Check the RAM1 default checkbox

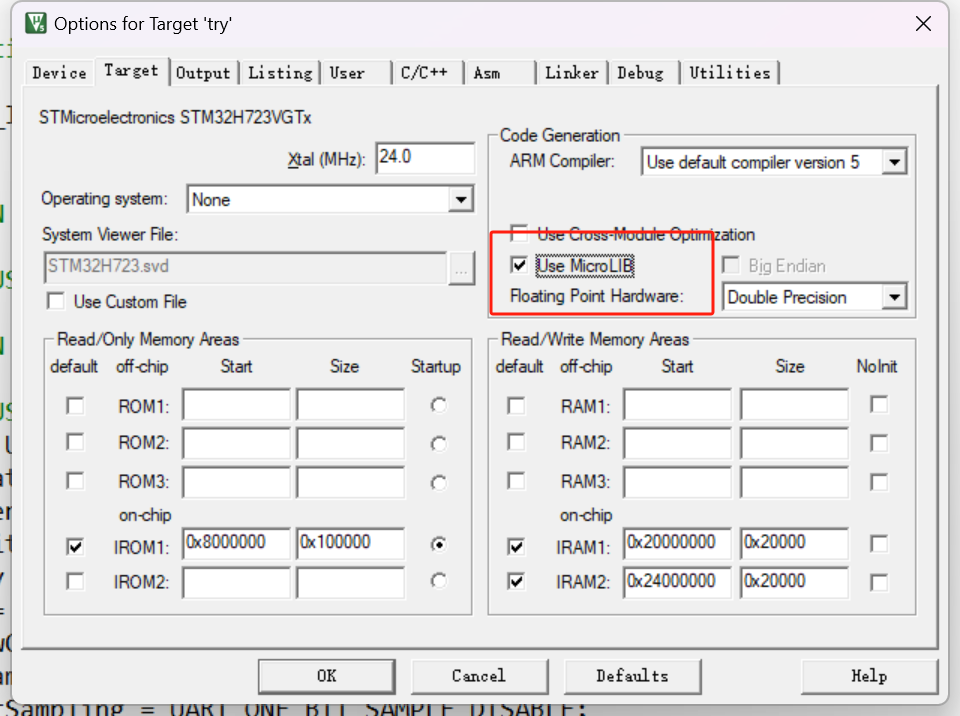(516, 405)
